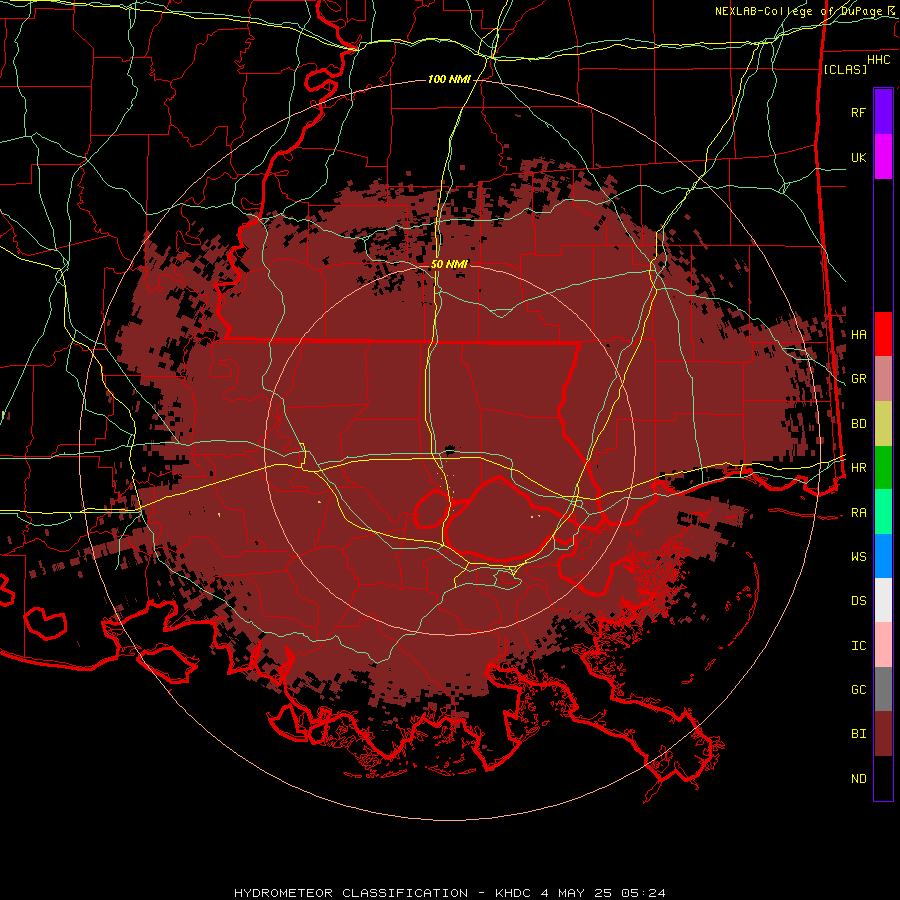Click the [CLAS] units label
The height and width of the screenshot is (900, 900).
coord(845,69)
